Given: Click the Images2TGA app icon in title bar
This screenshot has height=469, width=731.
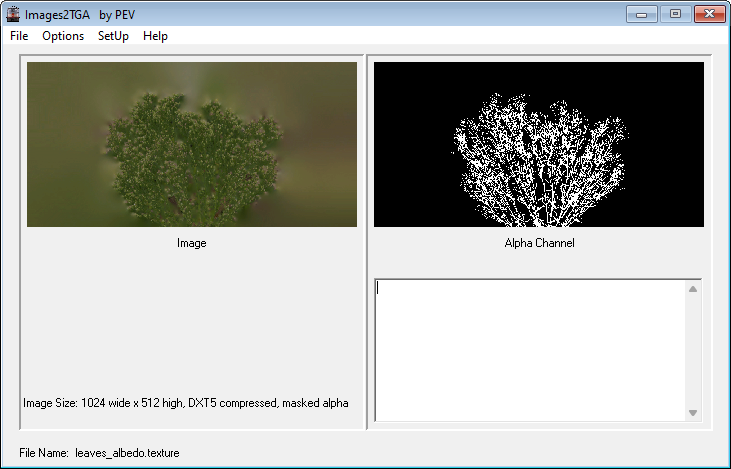Looking at the screenshot, I should [13, 14].
